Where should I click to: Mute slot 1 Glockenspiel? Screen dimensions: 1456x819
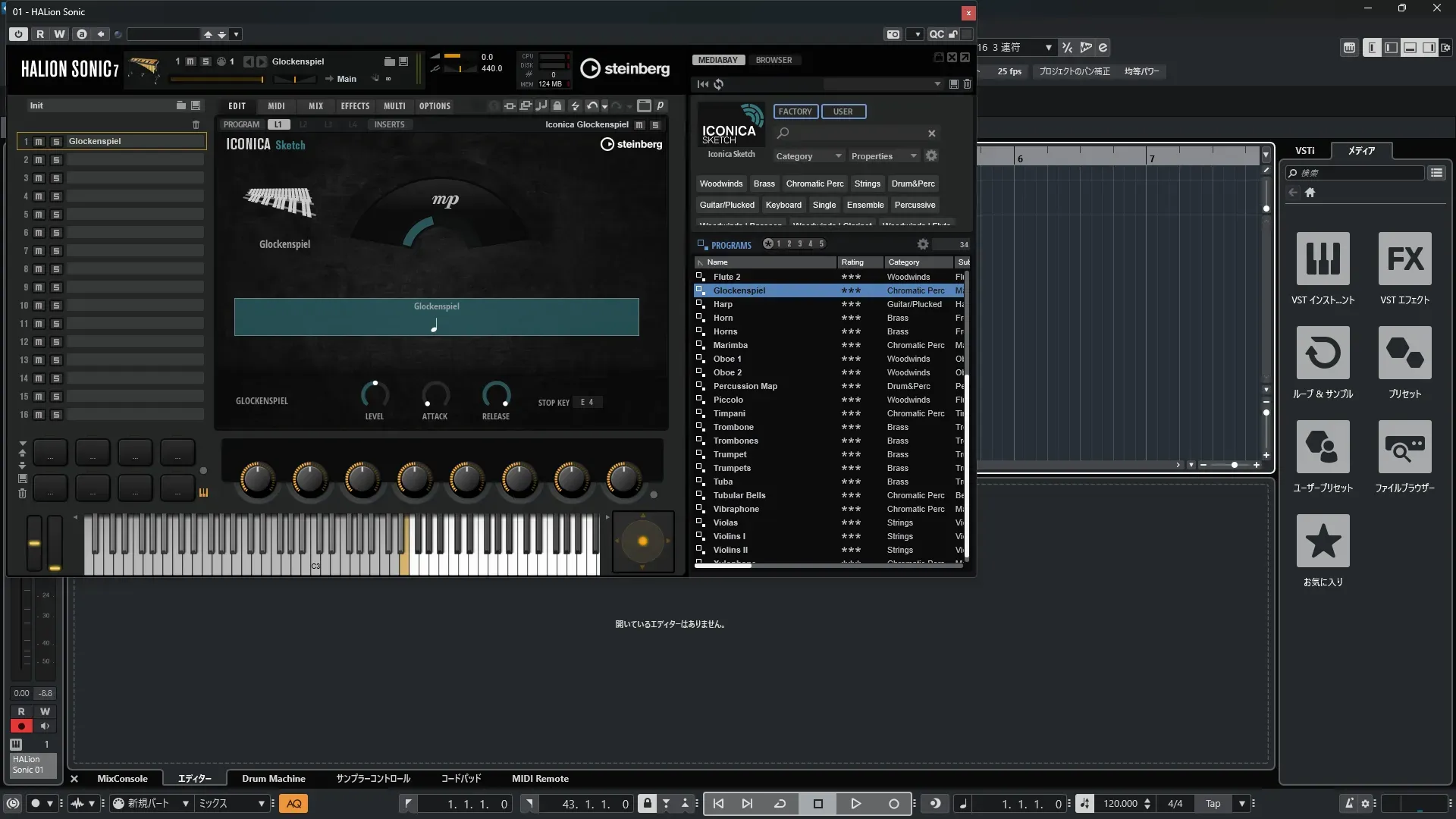39,142
